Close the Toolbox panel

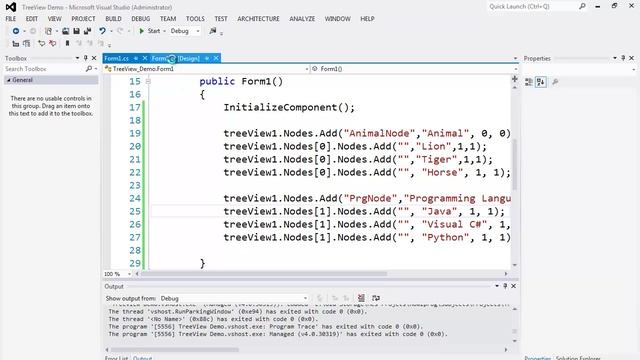click(94, 58)
